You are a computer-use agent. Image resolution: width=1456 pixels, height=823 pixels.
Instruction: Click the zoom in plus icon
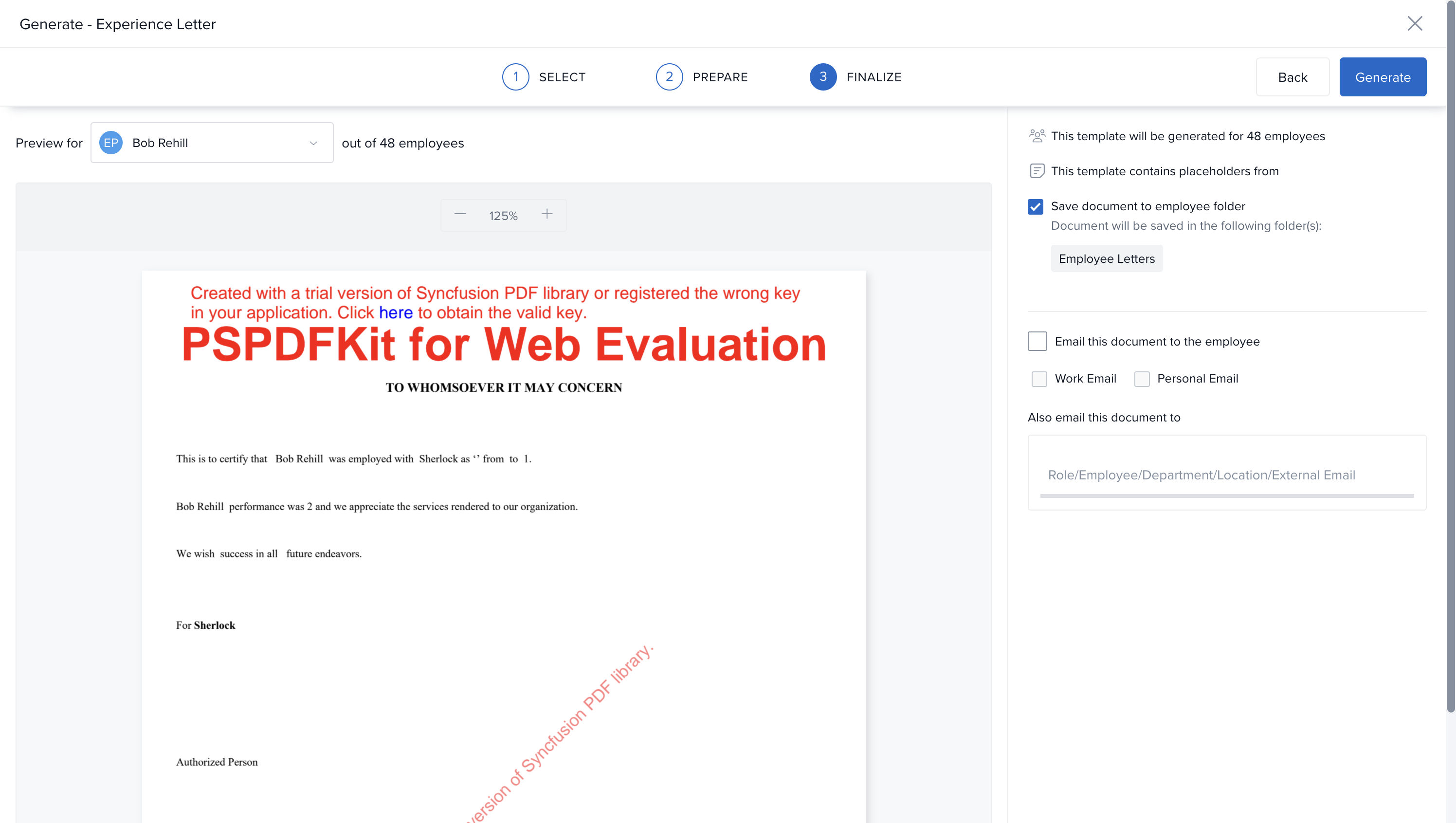coord(546,214)
